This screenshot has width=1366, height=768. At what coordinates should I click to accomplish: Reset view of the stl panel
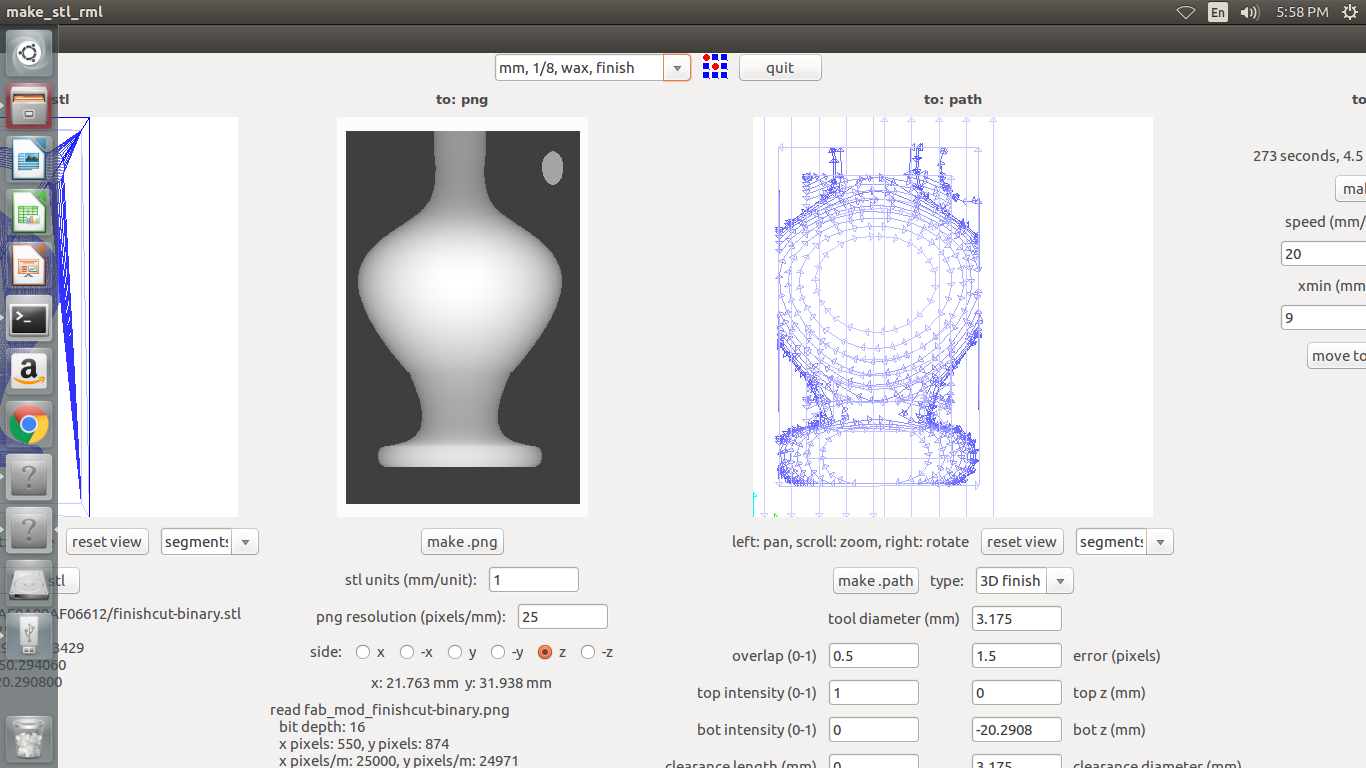tap(107, 542)
